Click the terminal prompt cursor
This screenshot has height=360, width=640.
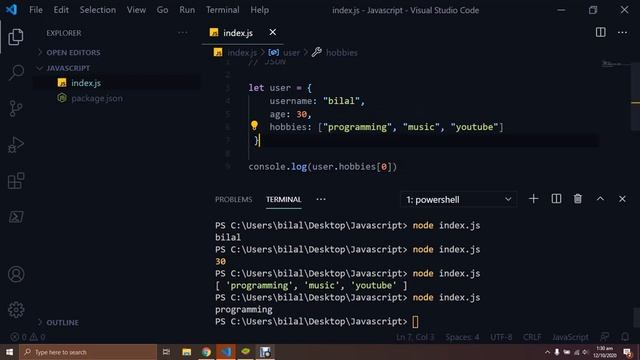[x=415, y=322]
